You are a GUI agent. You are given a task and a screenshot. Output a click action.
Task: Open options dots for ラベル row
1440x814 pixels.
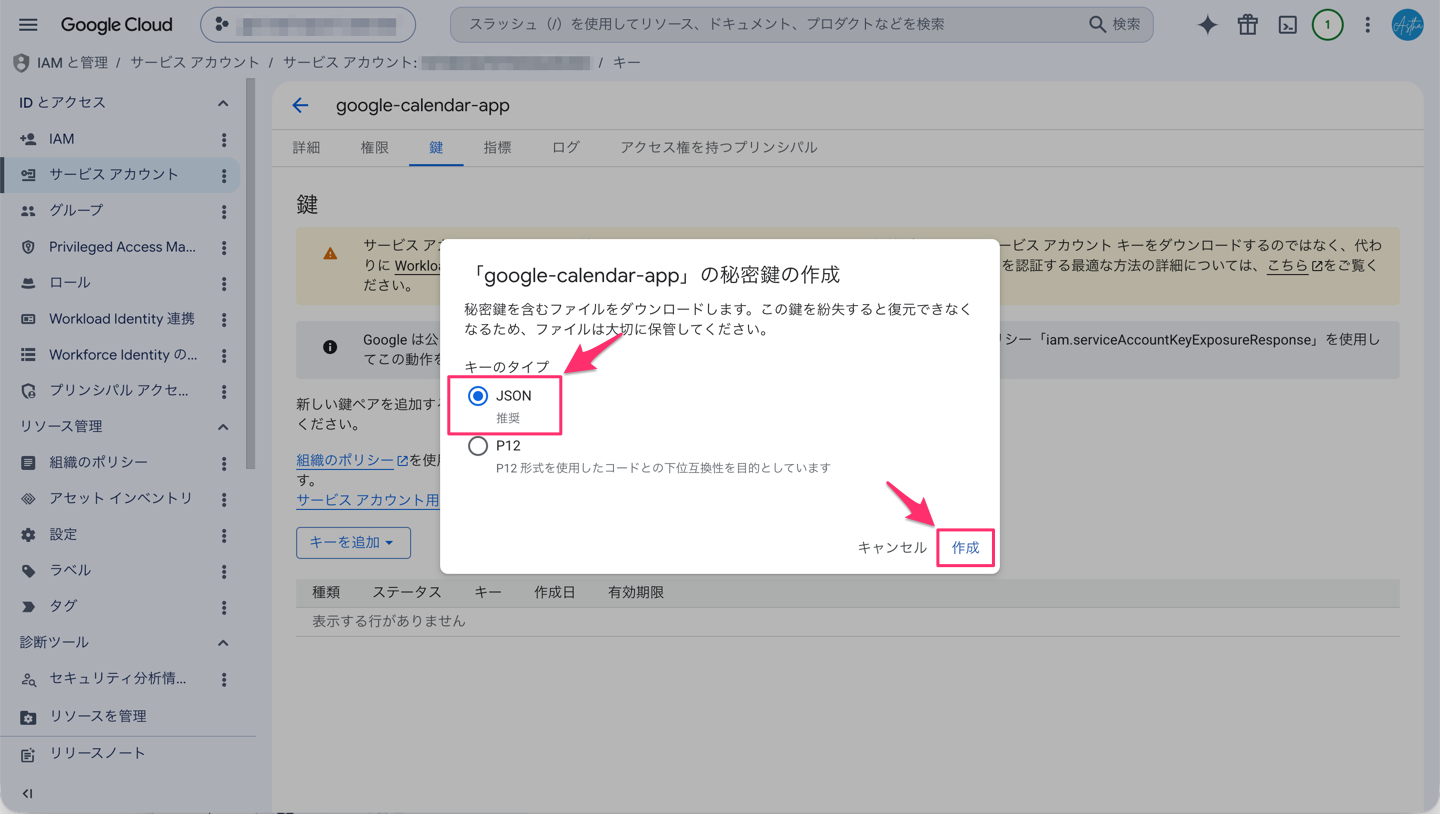click(224, 572)
